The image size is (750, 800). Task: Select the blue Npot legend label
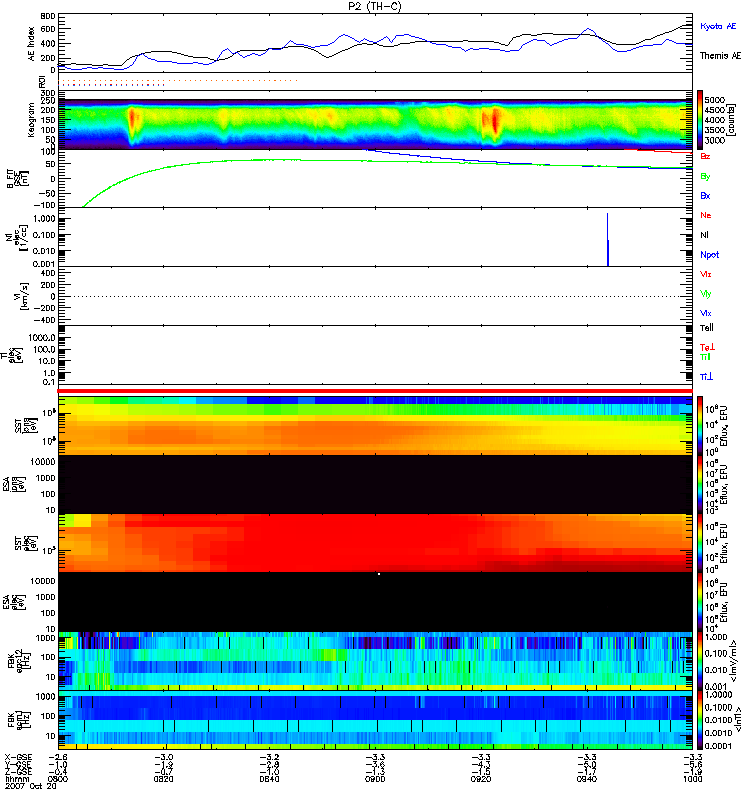pos(710,255)
